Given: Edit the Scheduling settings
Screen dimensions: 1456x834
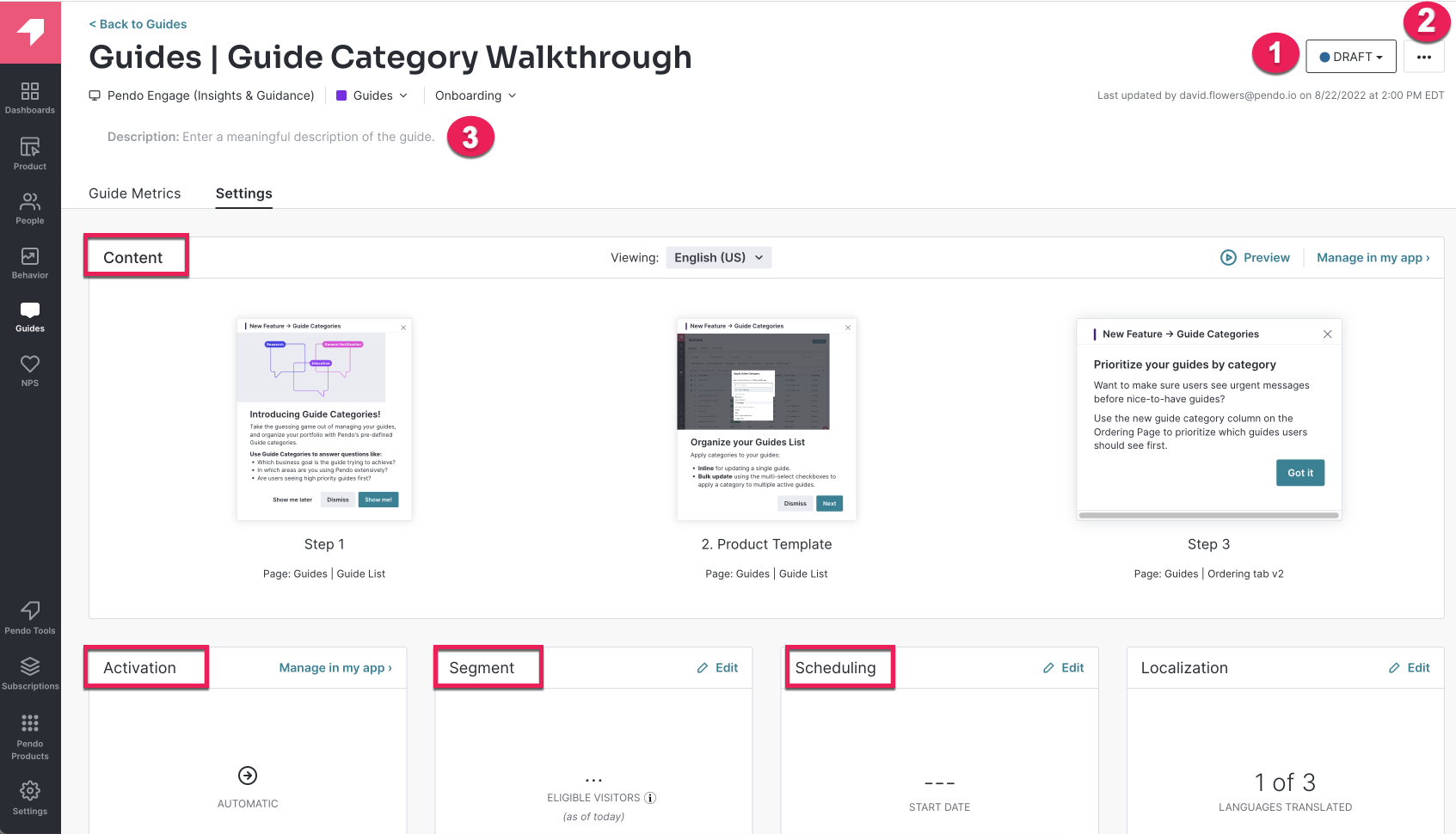Looking at the screenshot, I should (x=1063, y=668).
